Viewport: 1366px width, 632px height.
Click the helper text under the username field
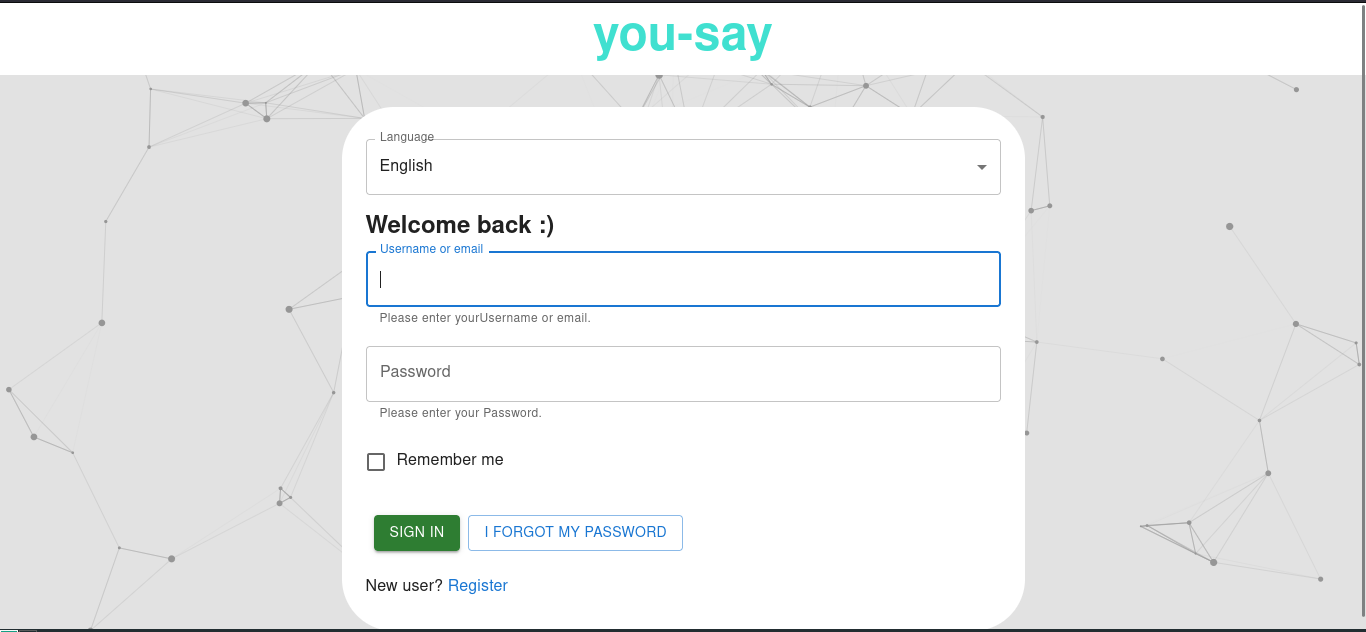click(484, 317)
